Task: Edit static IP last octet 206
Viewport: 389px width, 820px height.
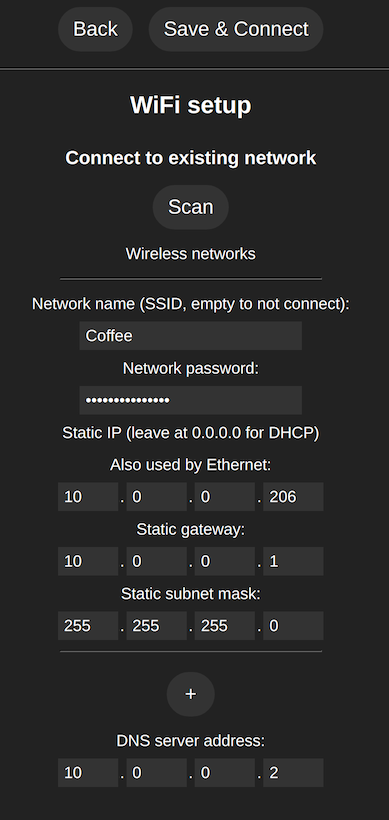Action: point(293,497)
